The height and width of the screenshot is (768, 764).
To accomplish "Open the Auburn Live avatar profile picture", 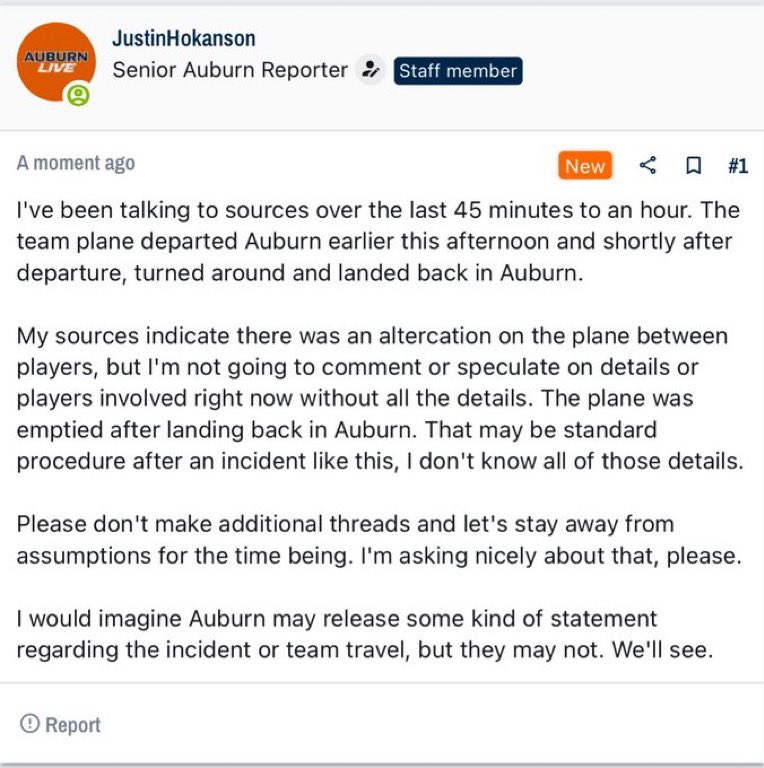I will point(56,62).
